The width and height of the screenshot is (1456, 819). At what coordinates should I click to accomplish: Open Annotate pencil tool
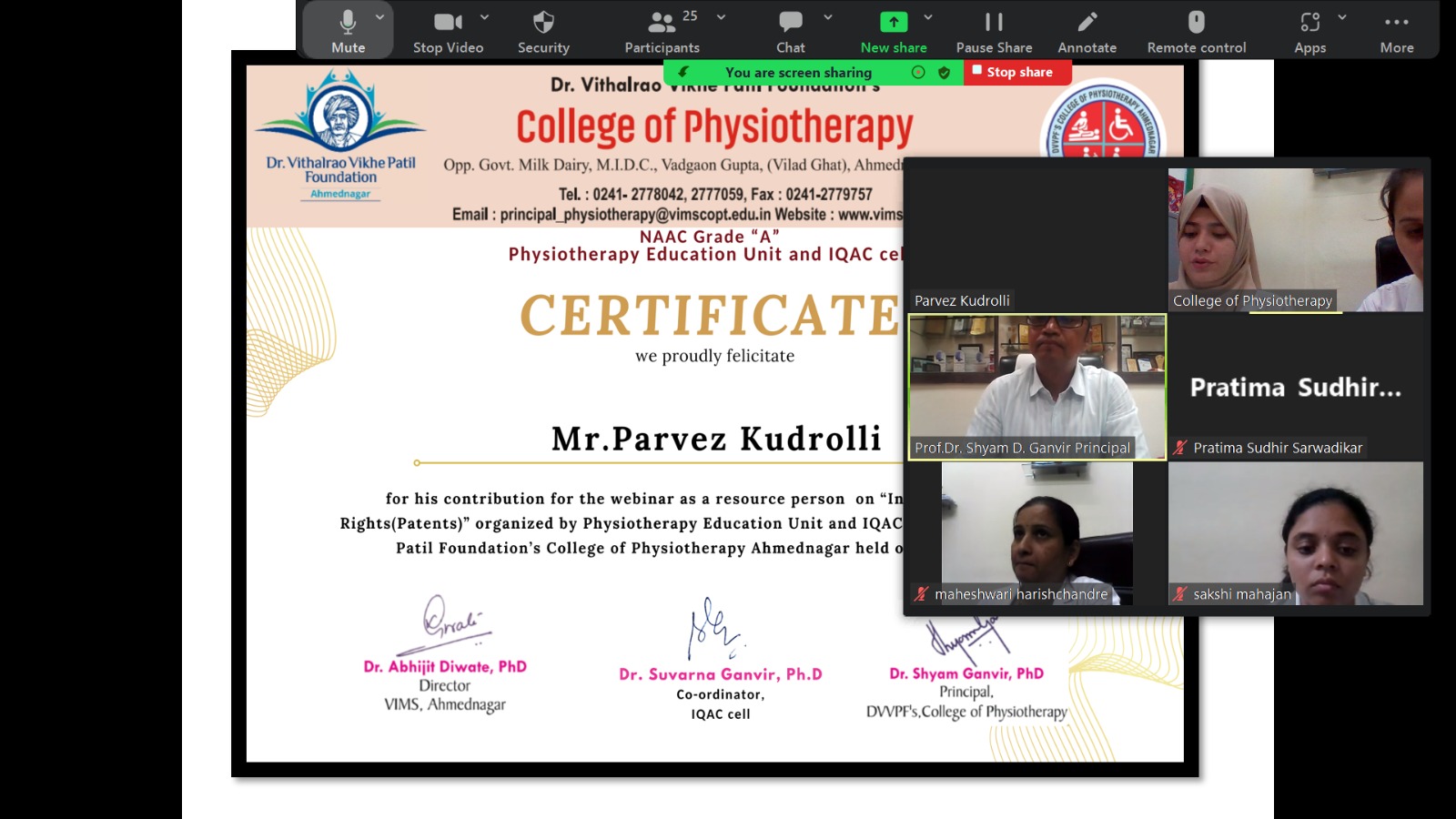[1087, 31]
